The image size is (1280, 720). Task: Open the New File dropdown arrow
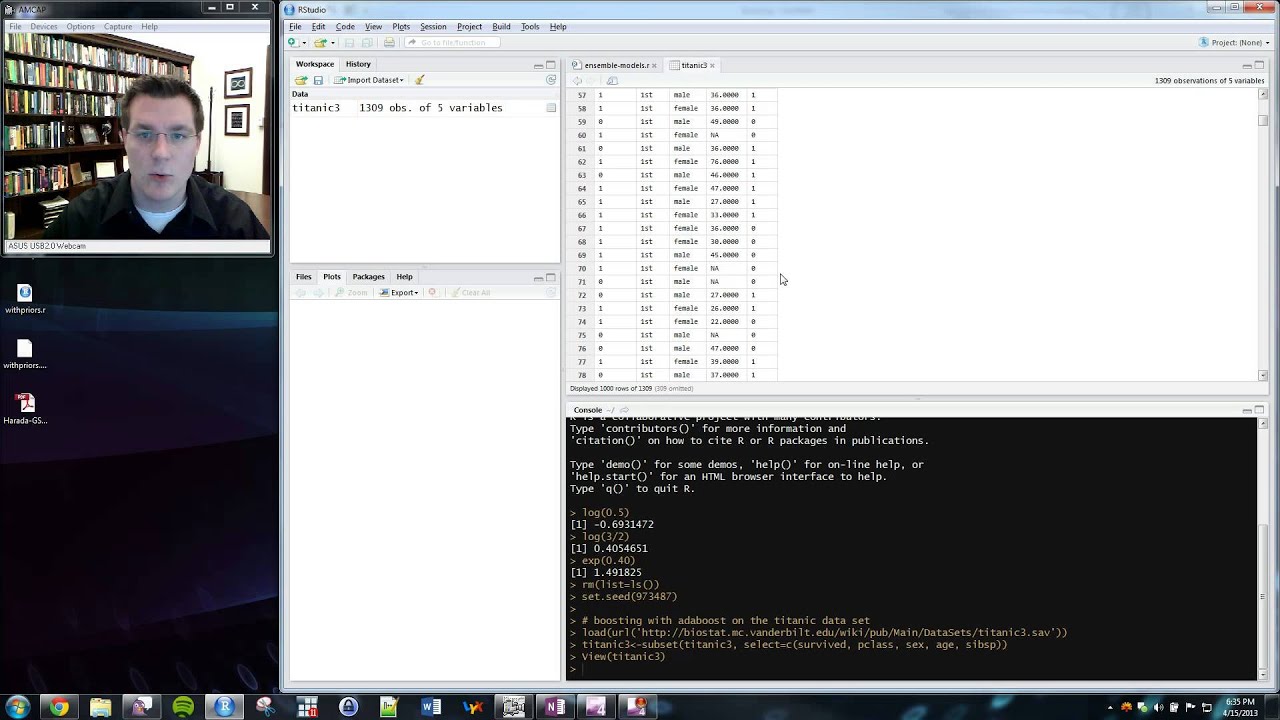[x=303, y=43]
